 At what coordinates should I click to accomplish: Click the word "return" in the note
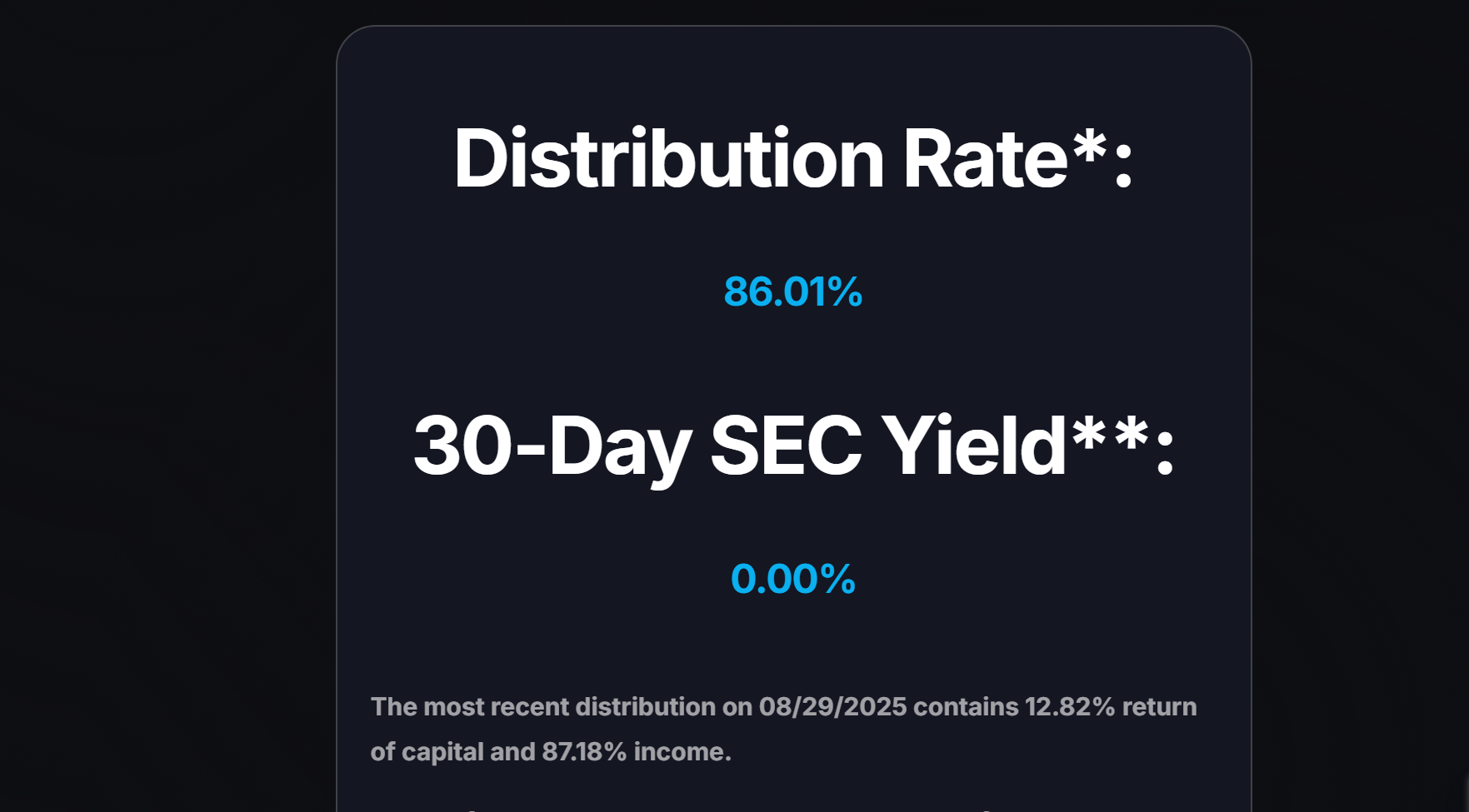point(1159,707)
